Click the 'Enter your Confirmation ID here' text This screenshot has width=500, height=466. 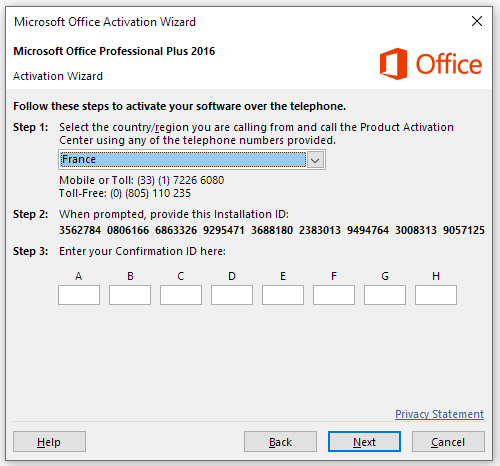tap(142, 251)
